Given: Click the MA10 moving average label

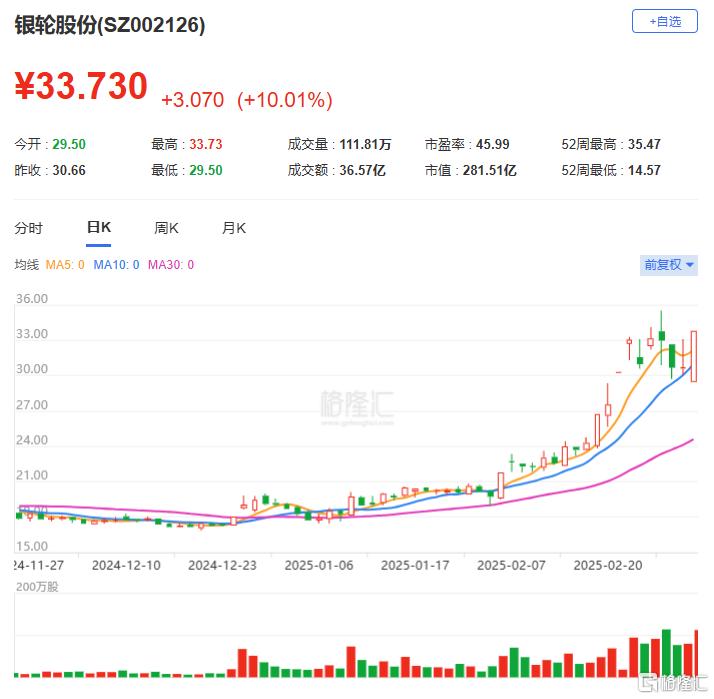Looking at the screenshot, I should [x=116, y=265].
